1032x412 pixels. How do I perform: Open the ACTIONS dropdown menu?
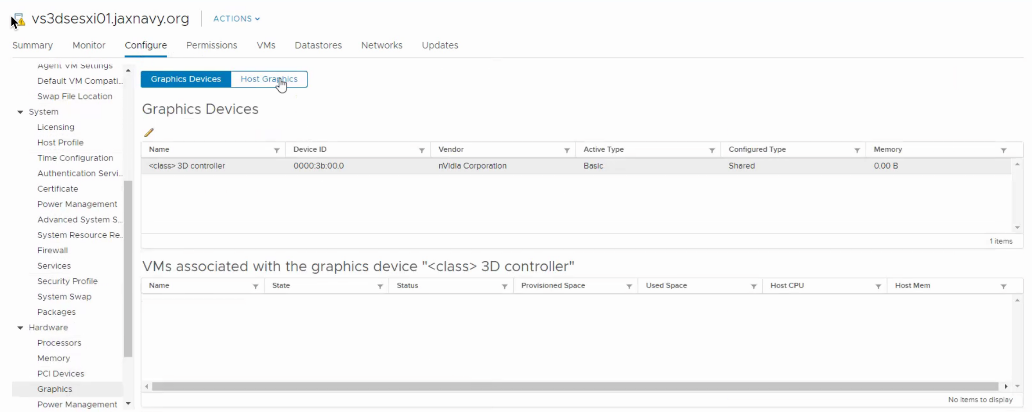point(237,19)
